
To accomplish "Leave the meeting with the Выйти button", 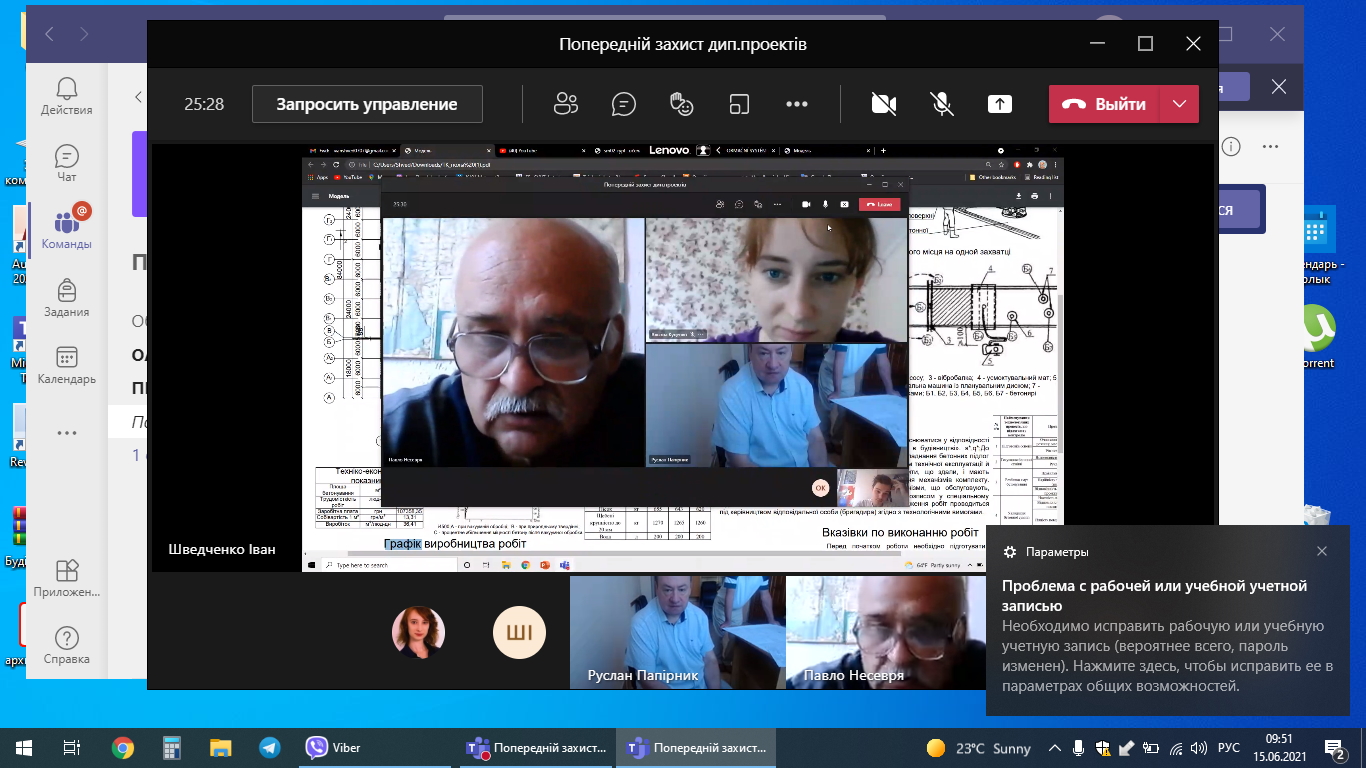I will coord(1104,104).
